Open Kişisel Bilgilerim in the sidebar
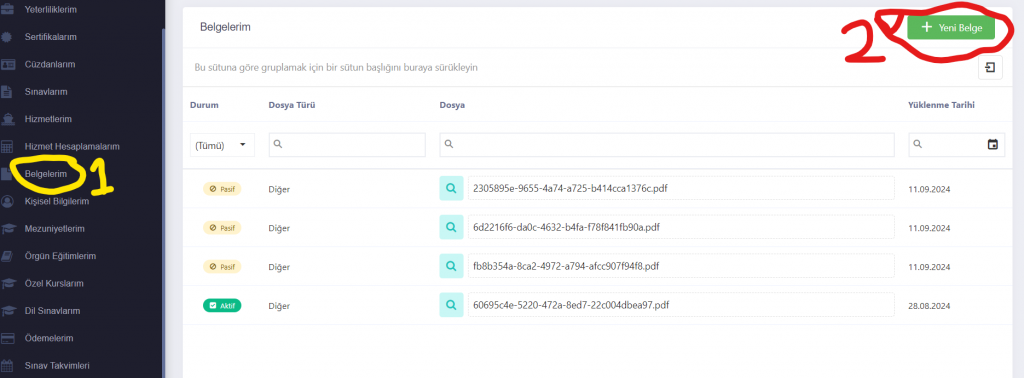 pyautogui.click(x=56, y=201)
